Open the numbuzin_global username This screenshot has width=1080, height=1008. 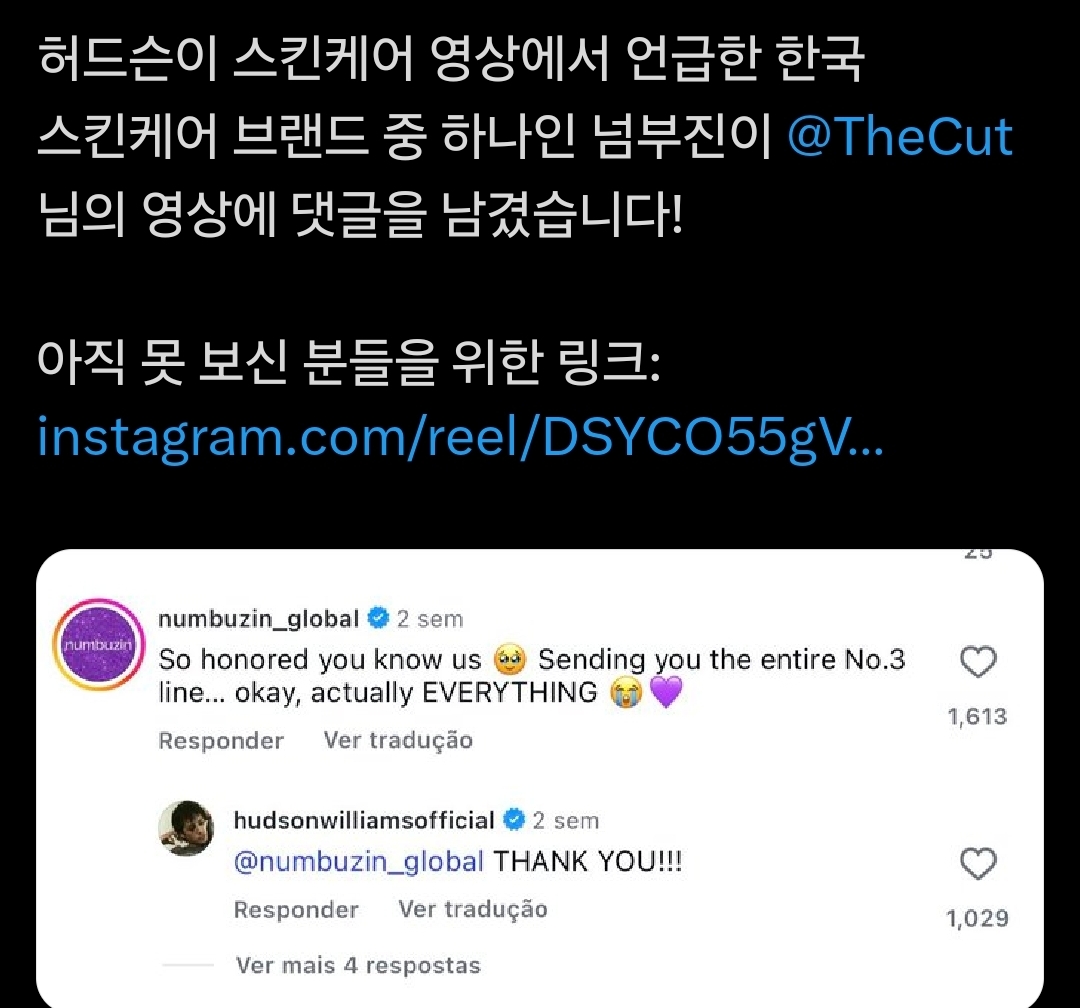[x=258, y=619]
